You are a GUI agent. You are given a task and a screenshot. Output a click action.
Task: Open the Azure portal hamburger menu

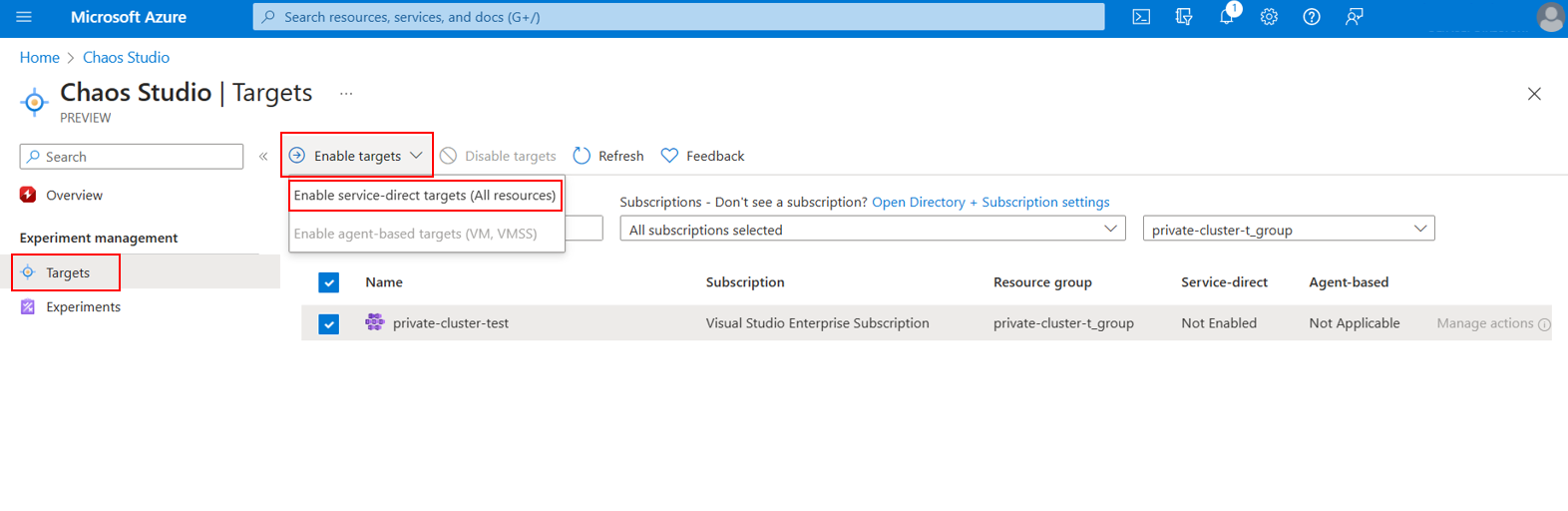click(x=24, y=17)
